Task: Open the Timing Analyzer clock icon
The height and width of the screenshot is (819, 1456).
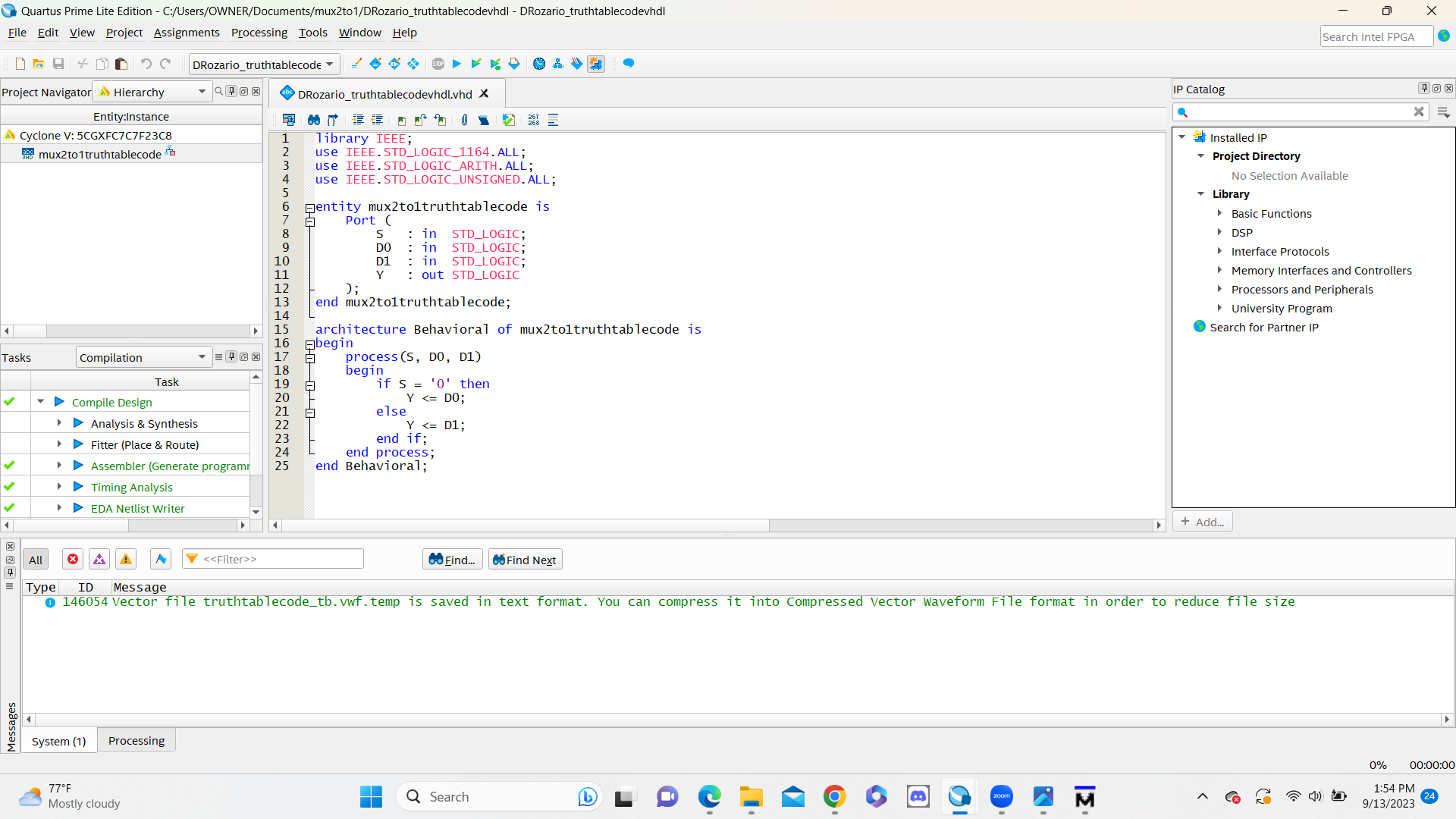Action: [539, 64]
